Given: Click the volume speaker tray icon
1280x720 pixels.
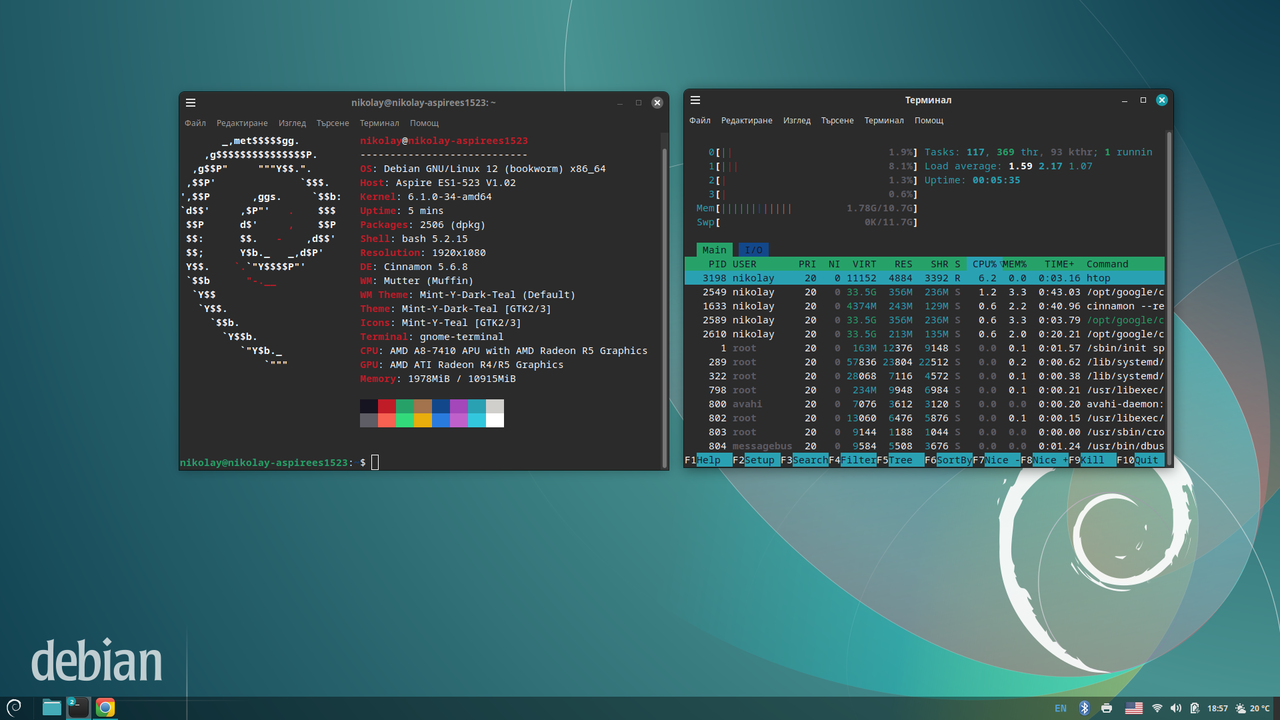Looking at the screenshot, I should click(x=1176, y=708).
